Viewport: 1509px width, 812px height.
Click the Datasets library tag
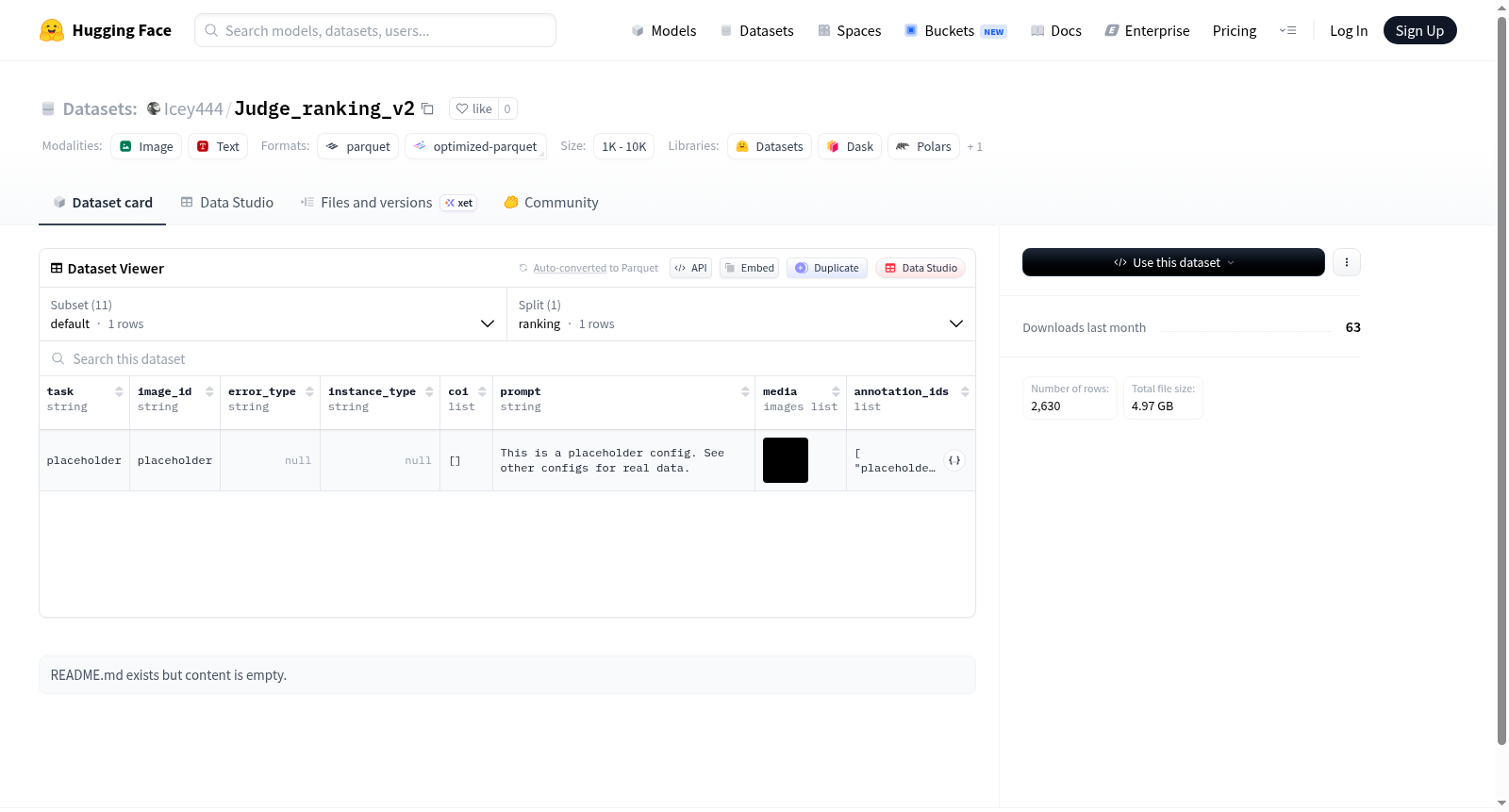[x=770, y=146]
